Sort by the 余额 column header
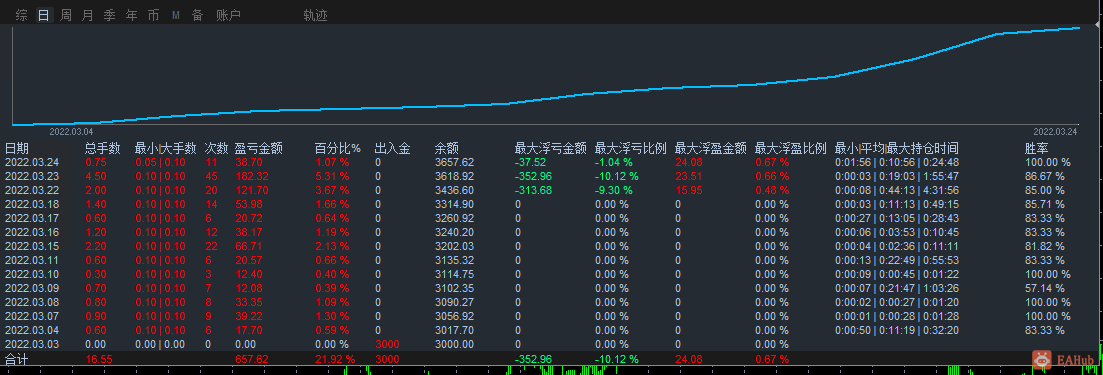 tap(447, 148)
